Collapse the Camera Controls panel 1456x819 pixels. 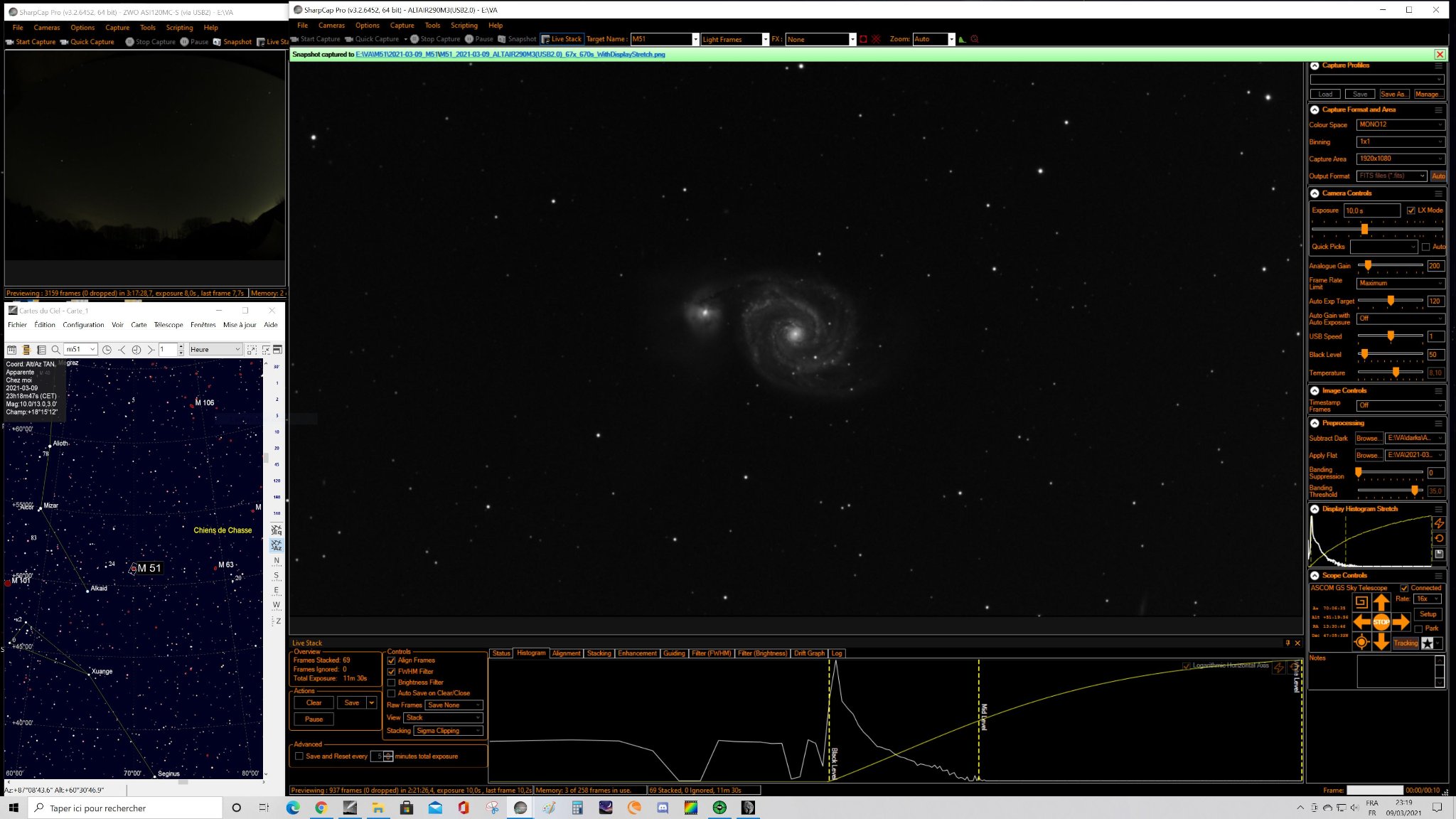[x=1315, y=193]
